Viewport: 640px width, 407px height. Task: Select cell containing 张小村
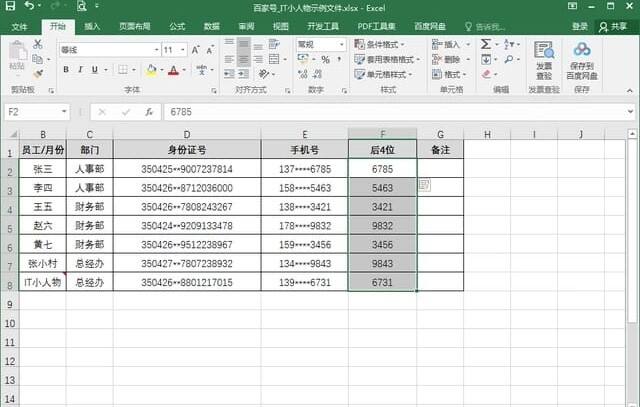click(42, 263)
